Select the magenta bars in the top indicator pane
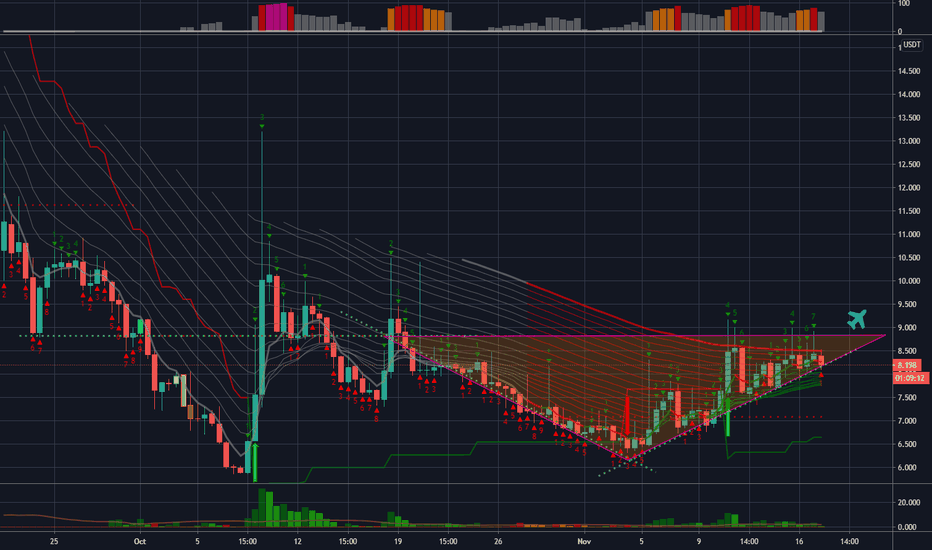 pyautogui.click(x=276, y=17)
